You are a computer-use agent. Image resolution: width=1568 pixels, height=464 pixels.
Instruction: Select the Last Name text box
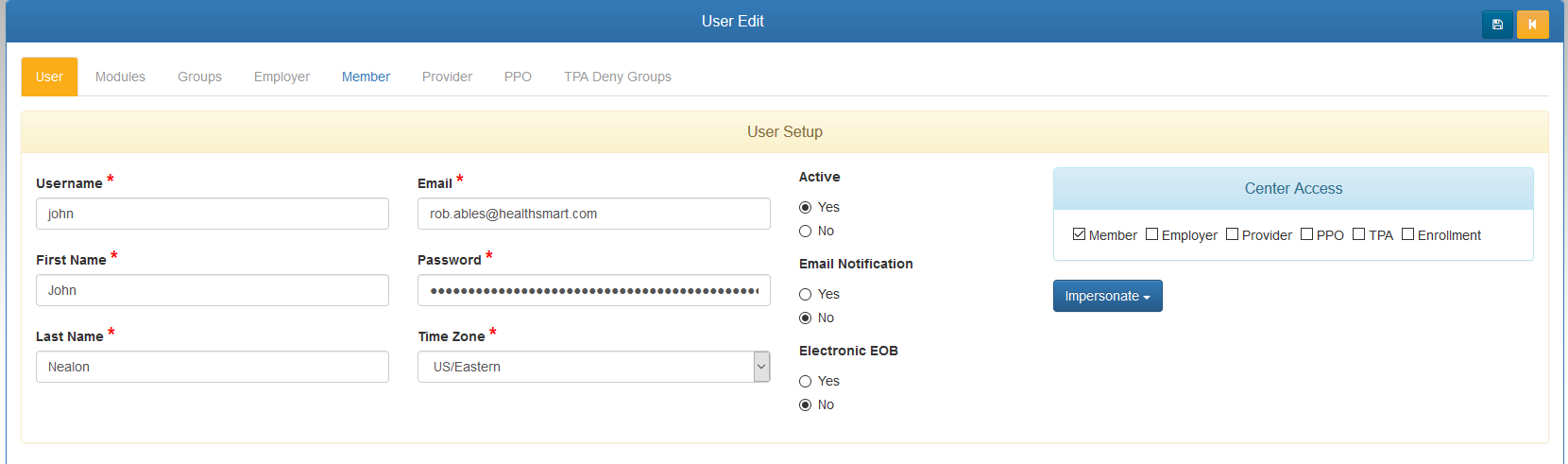pyautogui.click(x=213, y=367)
